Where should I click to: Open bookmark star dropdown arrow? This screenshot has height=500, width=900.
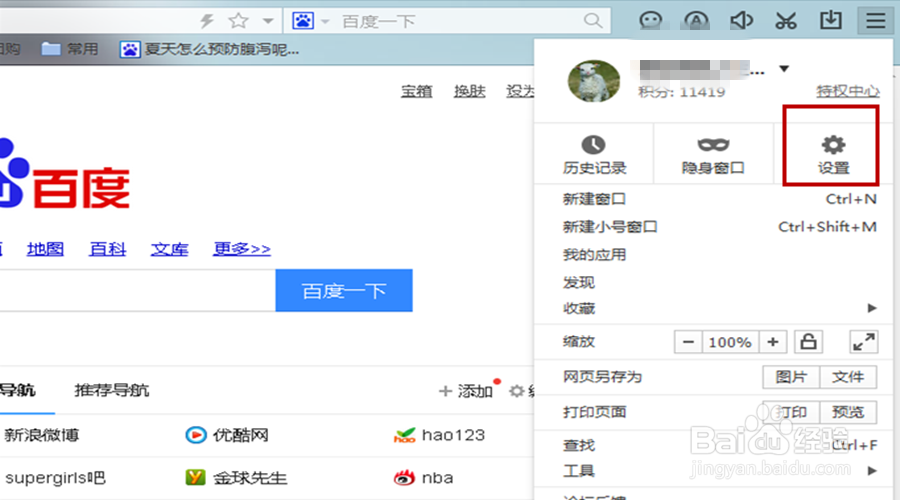click(267, 21)
